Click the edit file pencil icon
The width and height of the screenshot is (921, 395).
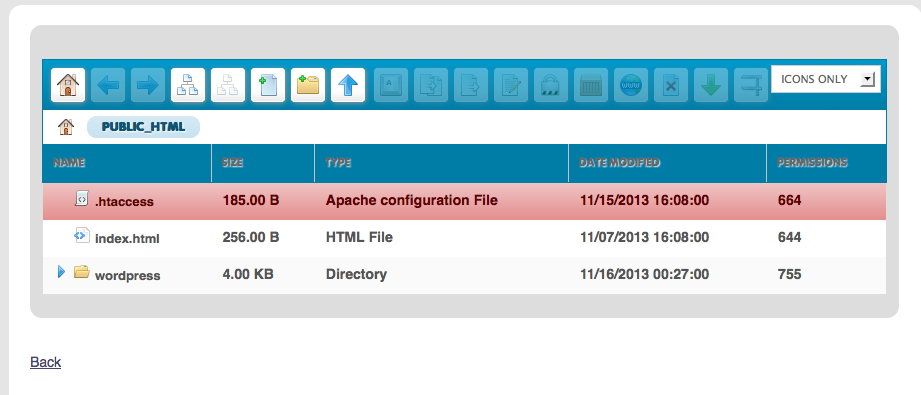coord(511,85)
